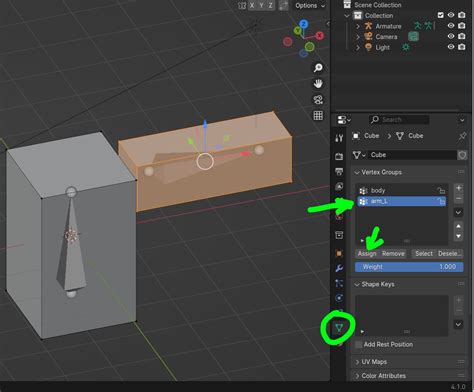474x392 pixels.
Task: Hide Armature in viewport with eye
Action: pos(451,25)
